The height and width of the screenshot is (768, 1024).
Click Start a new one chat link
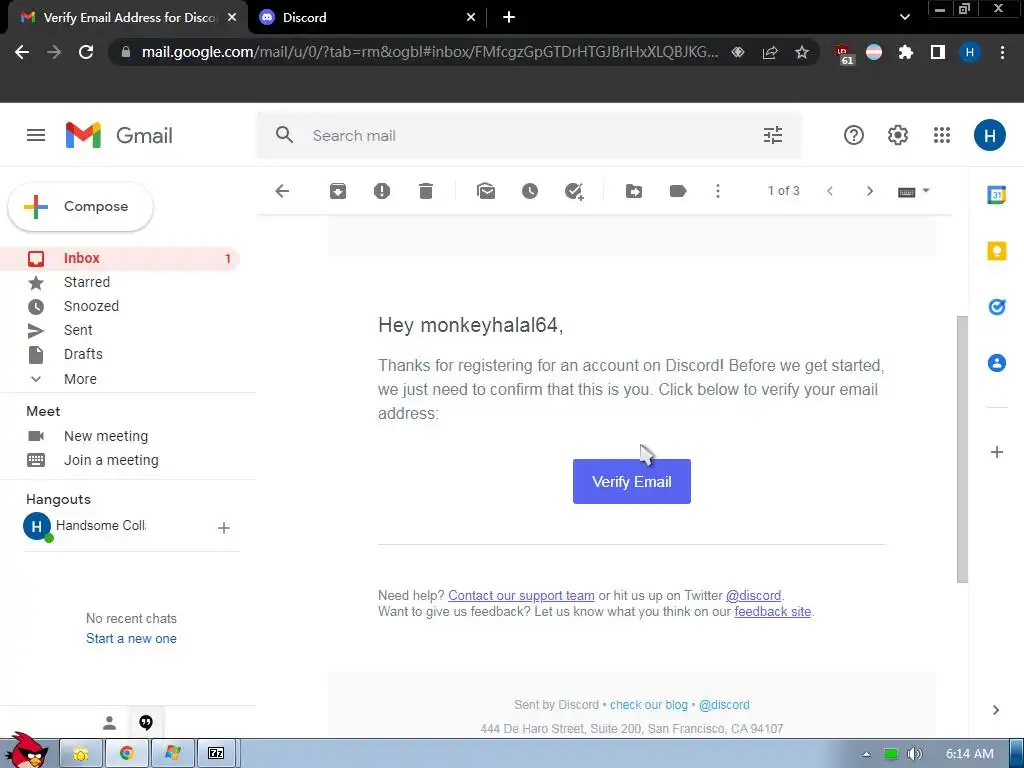tap(131, 639)
